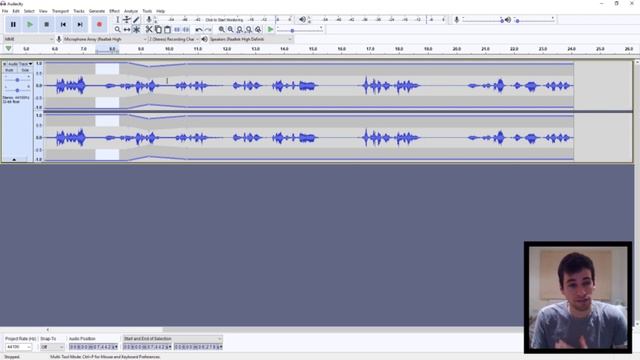Click the Trim audio outside selection icon

pyautogui.click(x=177, y=29)
